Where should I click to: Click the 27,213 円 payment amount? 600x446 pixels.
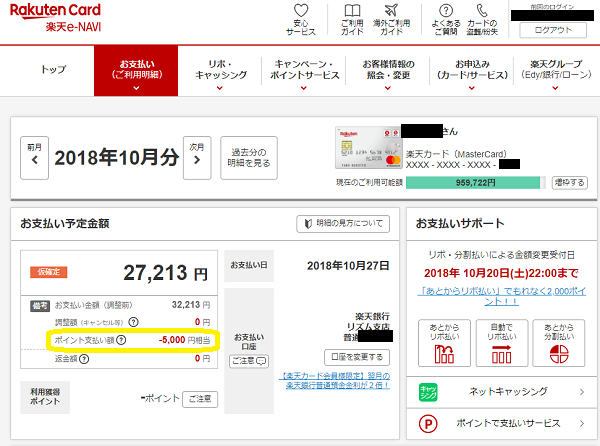pos(165,273)
